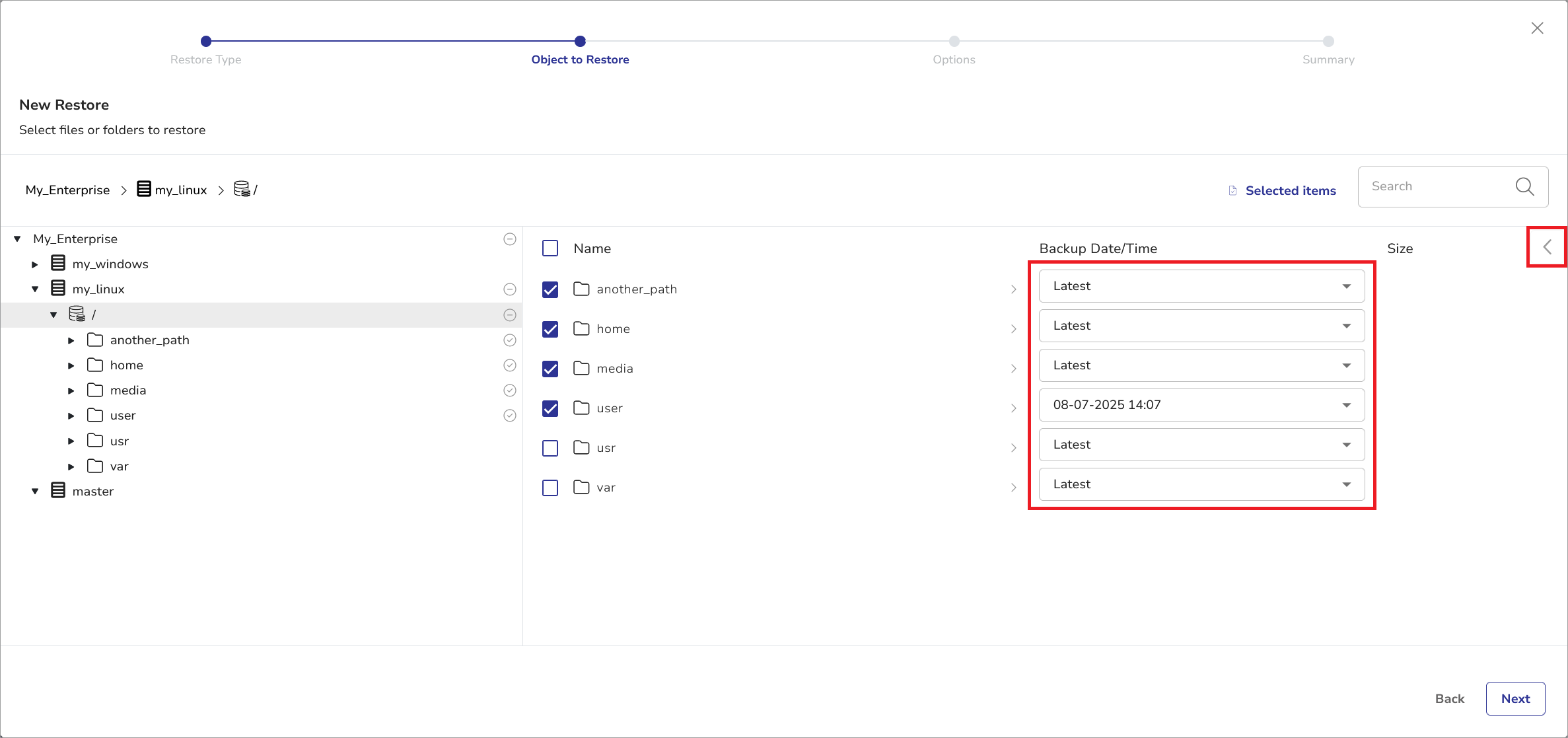1568x738 pixels.
Task: Expand the var folder in tree
Action: tap(71, 466)
